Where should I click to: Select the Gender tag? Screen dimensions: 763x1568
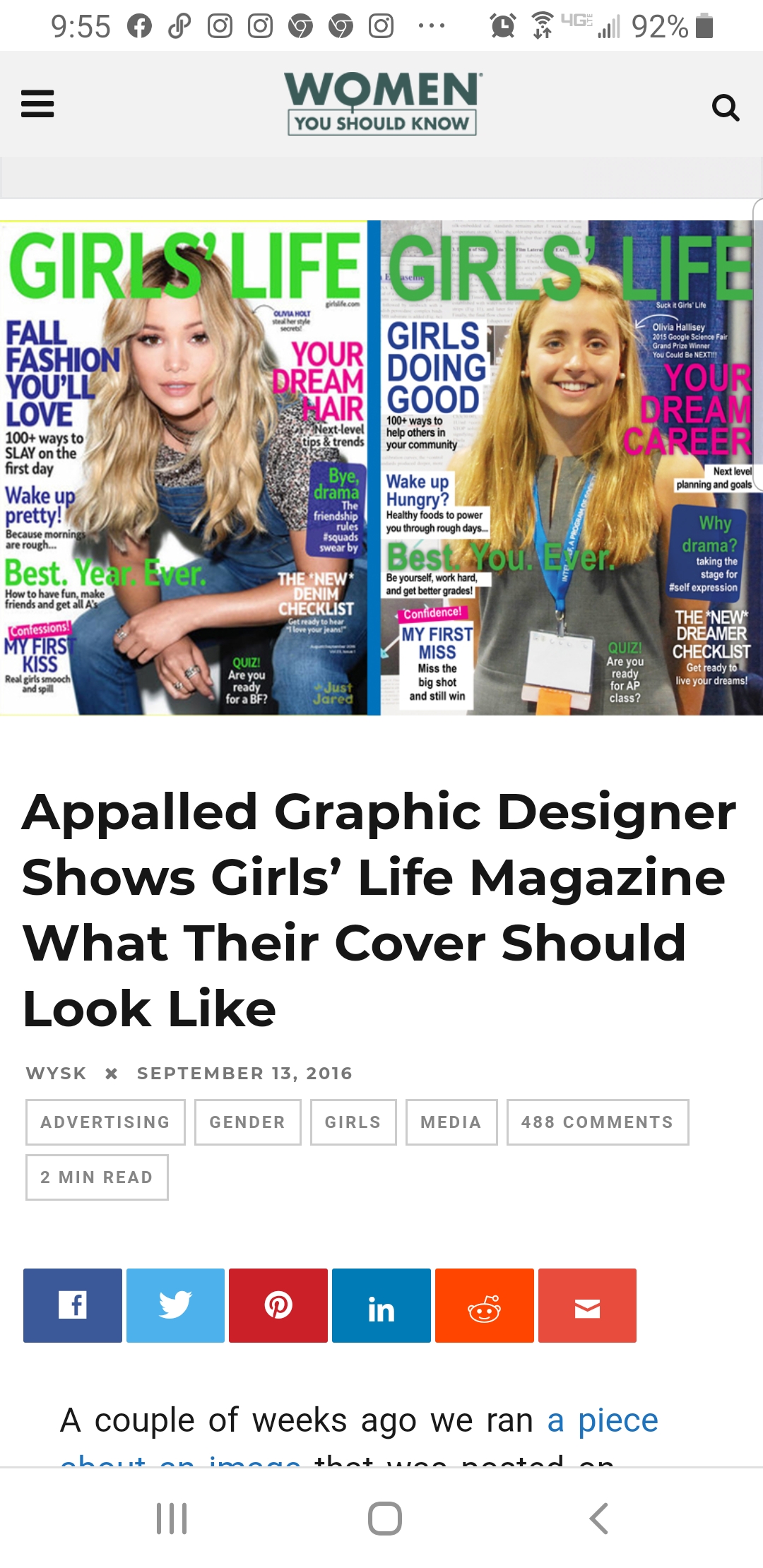tap(247, 1122)
